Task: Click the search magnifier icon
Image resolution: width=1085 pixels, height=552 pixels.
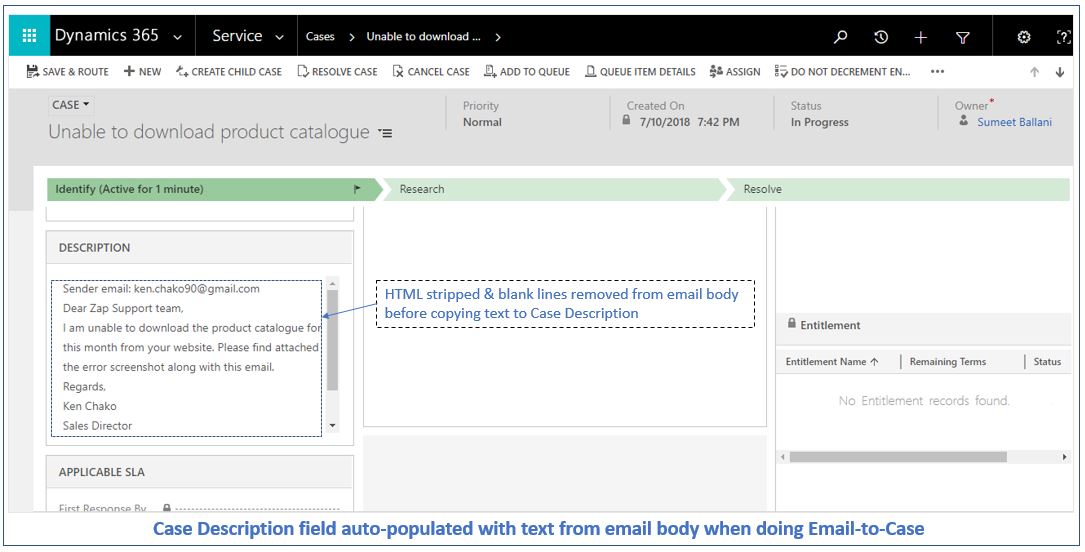Action: pos(841,37)
